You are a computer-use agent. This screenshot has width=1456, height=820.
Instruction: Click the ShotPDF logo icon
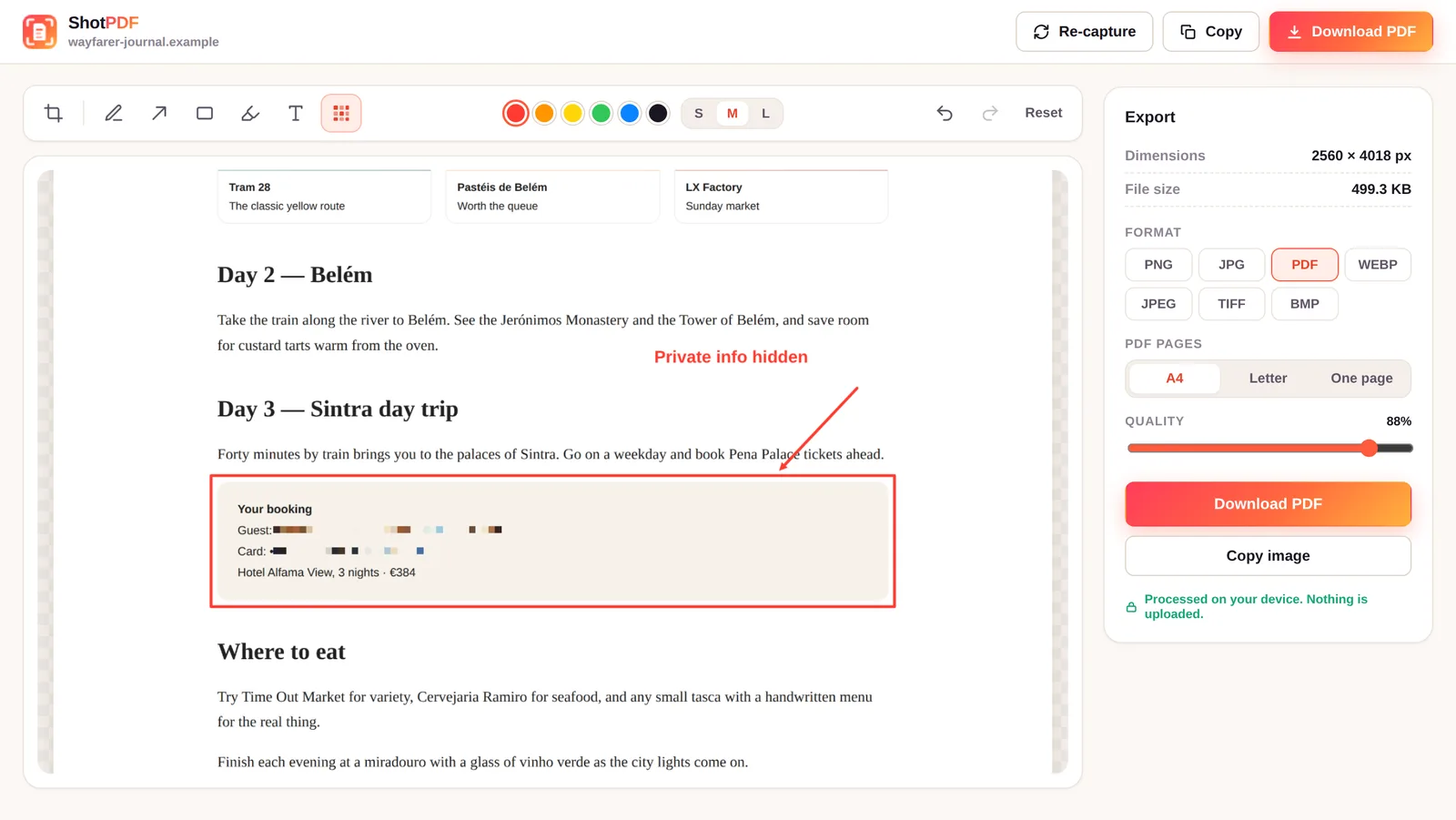click(39, 32)
